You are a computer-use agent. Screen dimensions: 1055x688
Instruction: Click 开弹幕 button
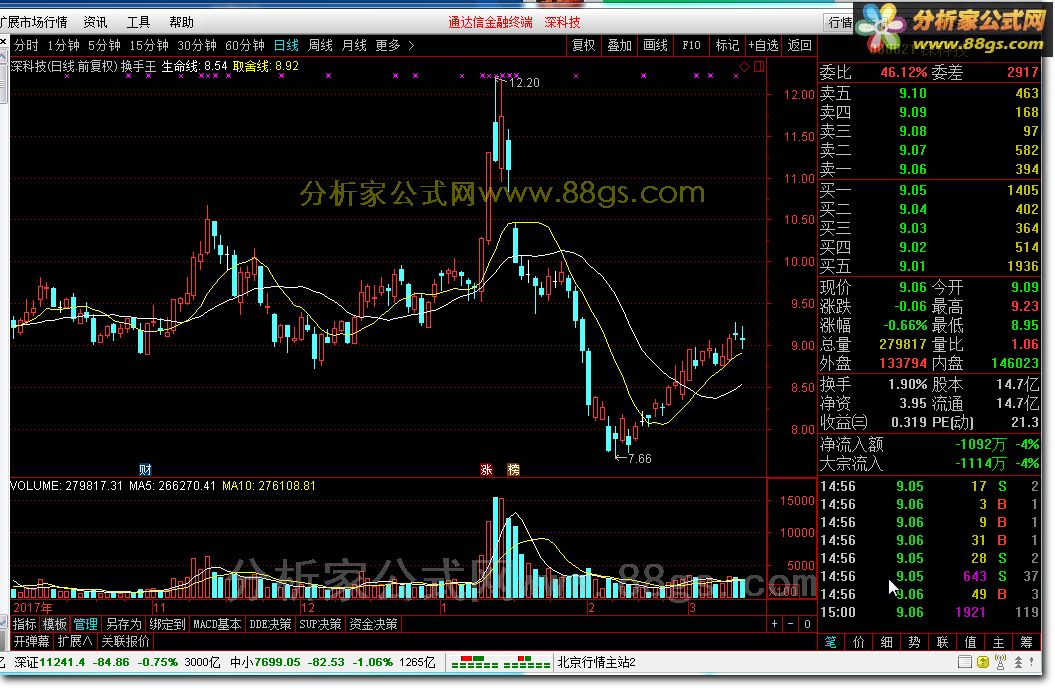pyautogui.click(x=32, y=641)
